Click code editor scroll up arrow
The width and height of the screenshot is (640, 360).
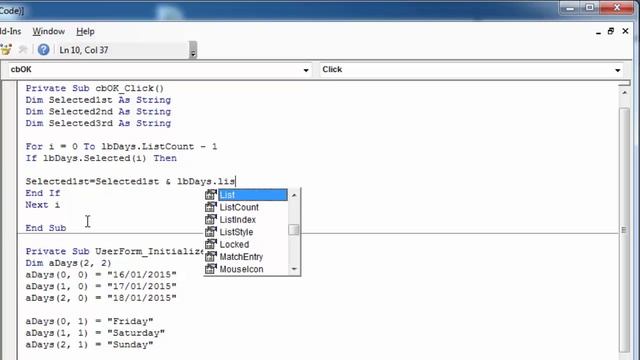[624, 93]
